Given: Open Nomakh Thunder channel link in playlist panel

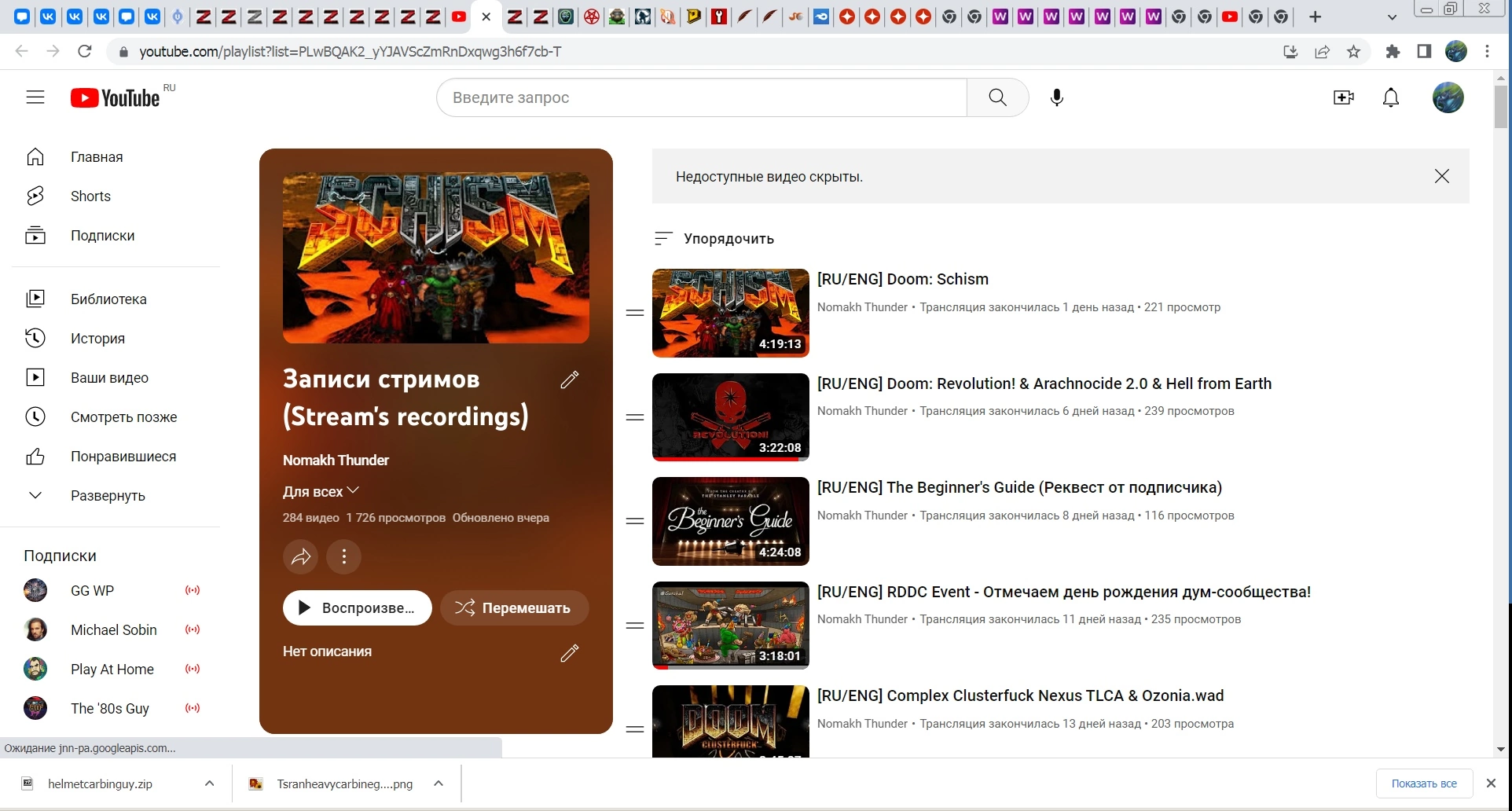Looking at the screenshot, I should tap(336, 460).
